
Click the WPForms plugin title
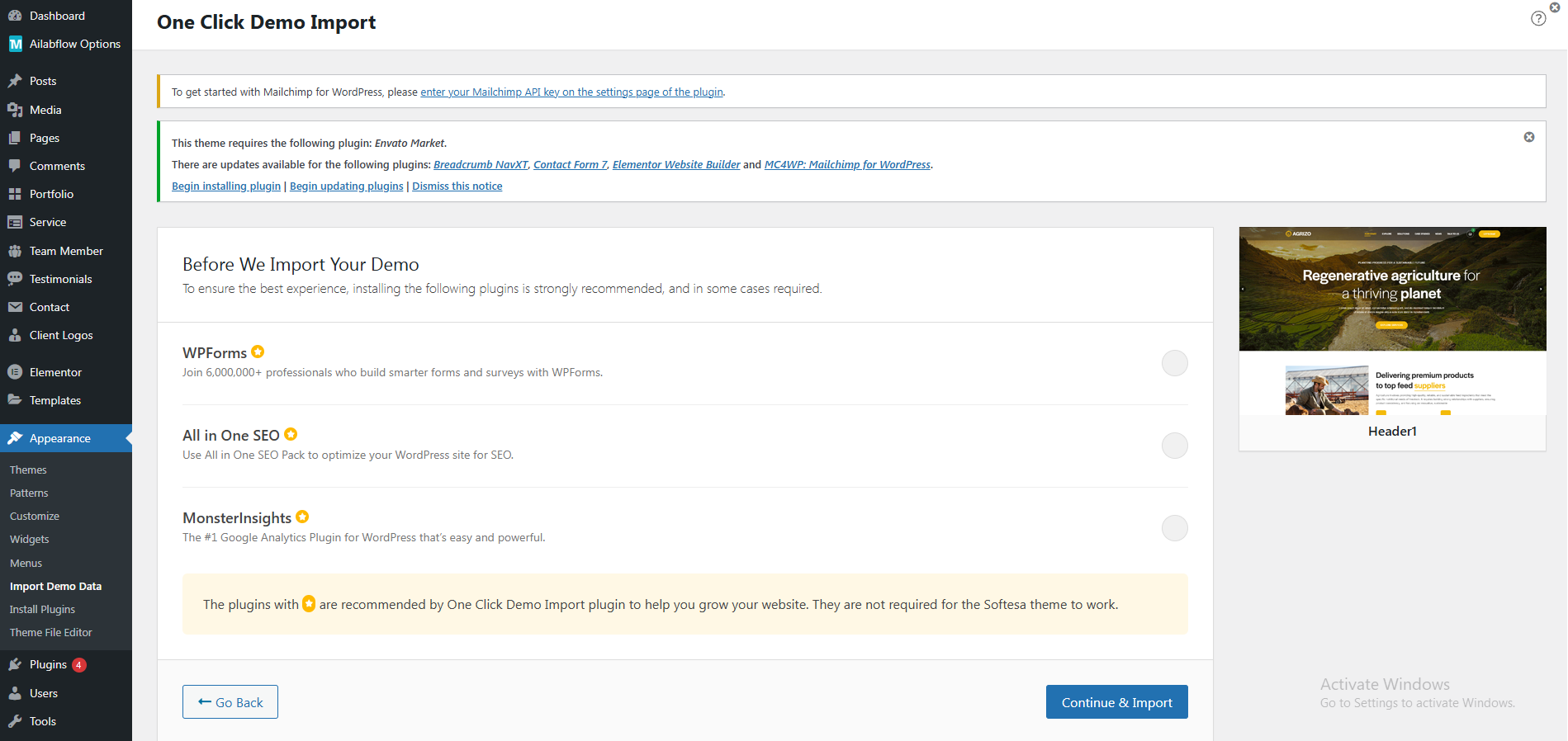pyautogui.click(x=215, y=353)
